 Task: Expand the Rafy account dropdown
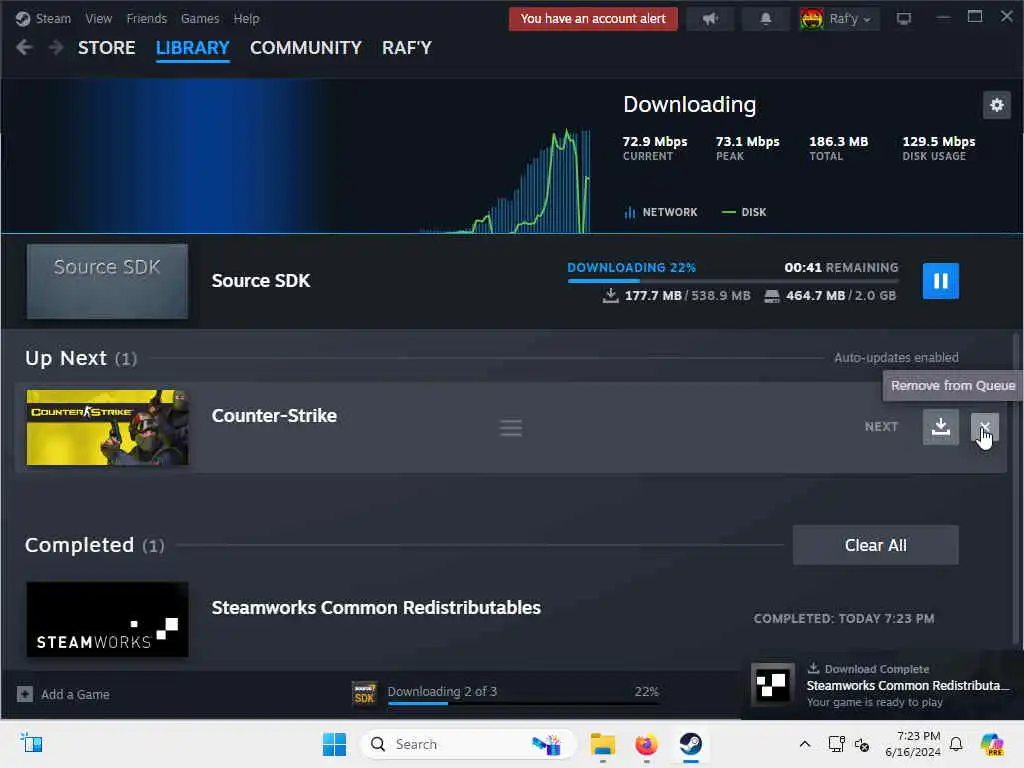point(850,18)
